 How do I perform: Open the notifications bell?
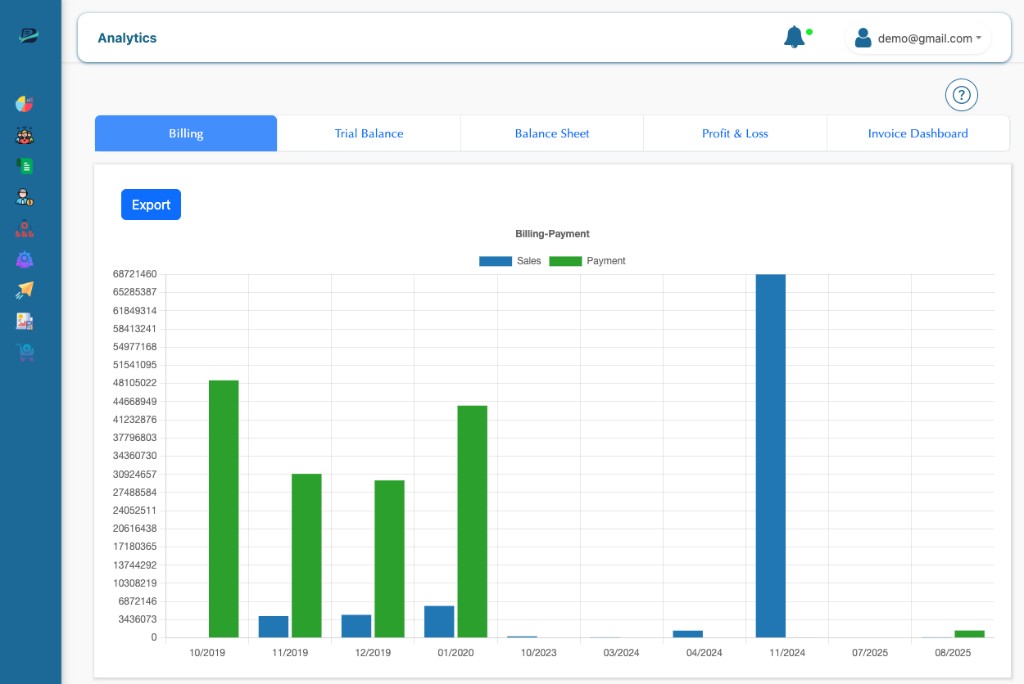[794, 37]
